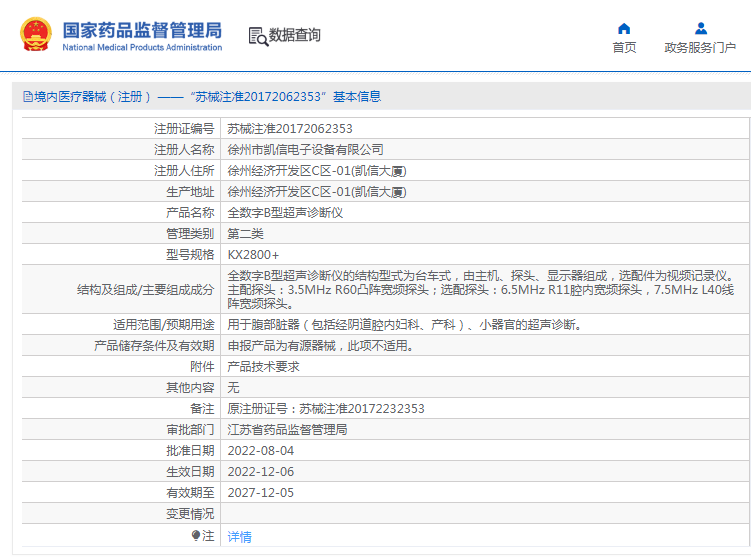
Task: Select effective date 2022-12-06
Action: coord(261,472)
